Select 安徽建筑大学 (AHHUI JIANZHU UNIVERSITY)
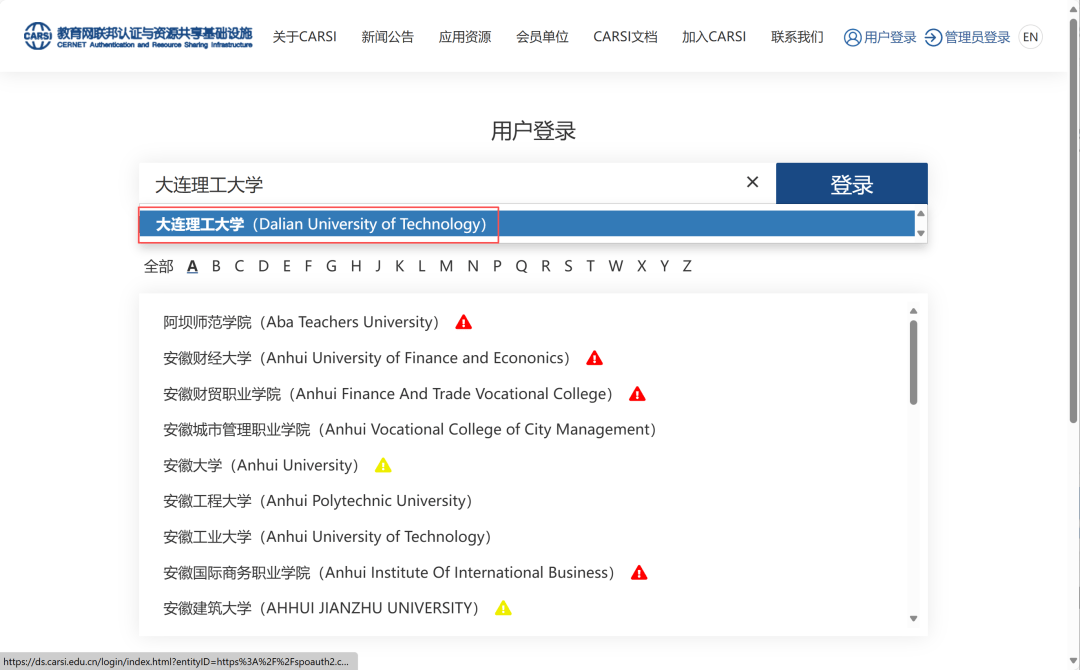The image size is (1080, 670). tap(321, 609)
